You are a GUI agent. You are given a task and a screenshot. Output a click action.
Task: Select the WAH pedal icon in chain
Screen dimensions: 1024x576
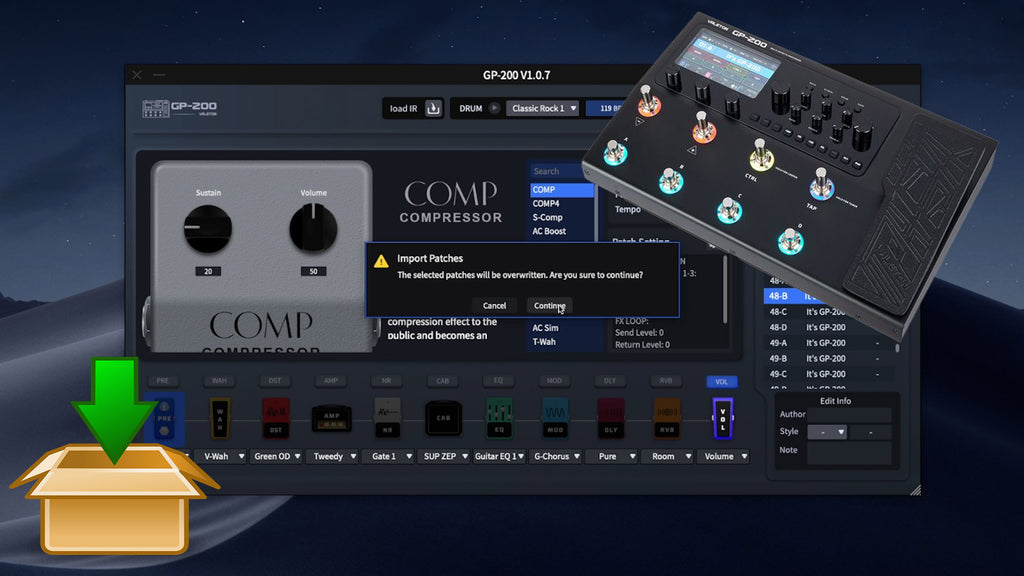pyautogui.click(x=219, y=418)
